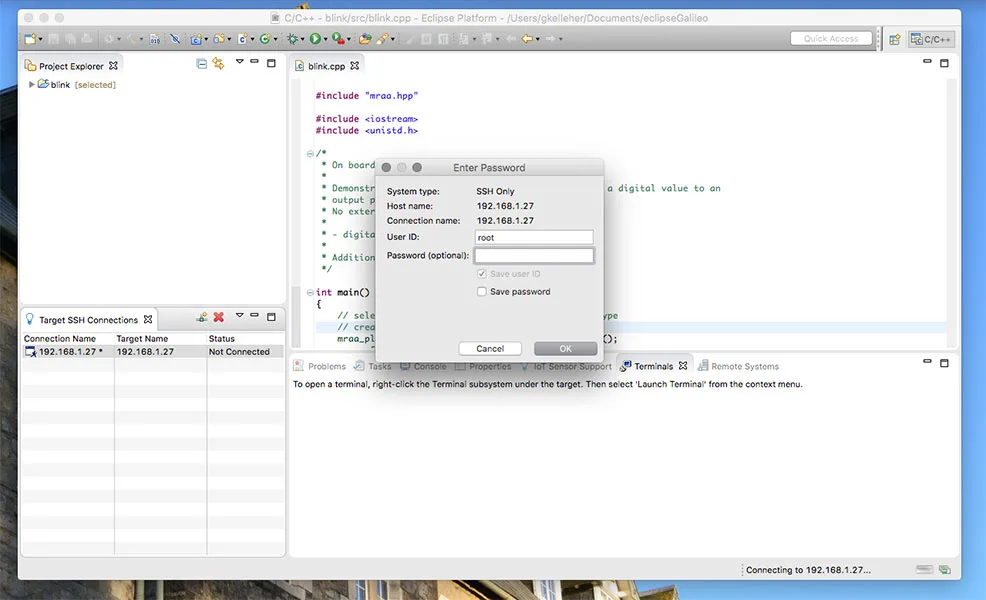Screen dimensions: 986x600
Task: Click the C/C++ perspective button
Action: [x=931, y=39]
